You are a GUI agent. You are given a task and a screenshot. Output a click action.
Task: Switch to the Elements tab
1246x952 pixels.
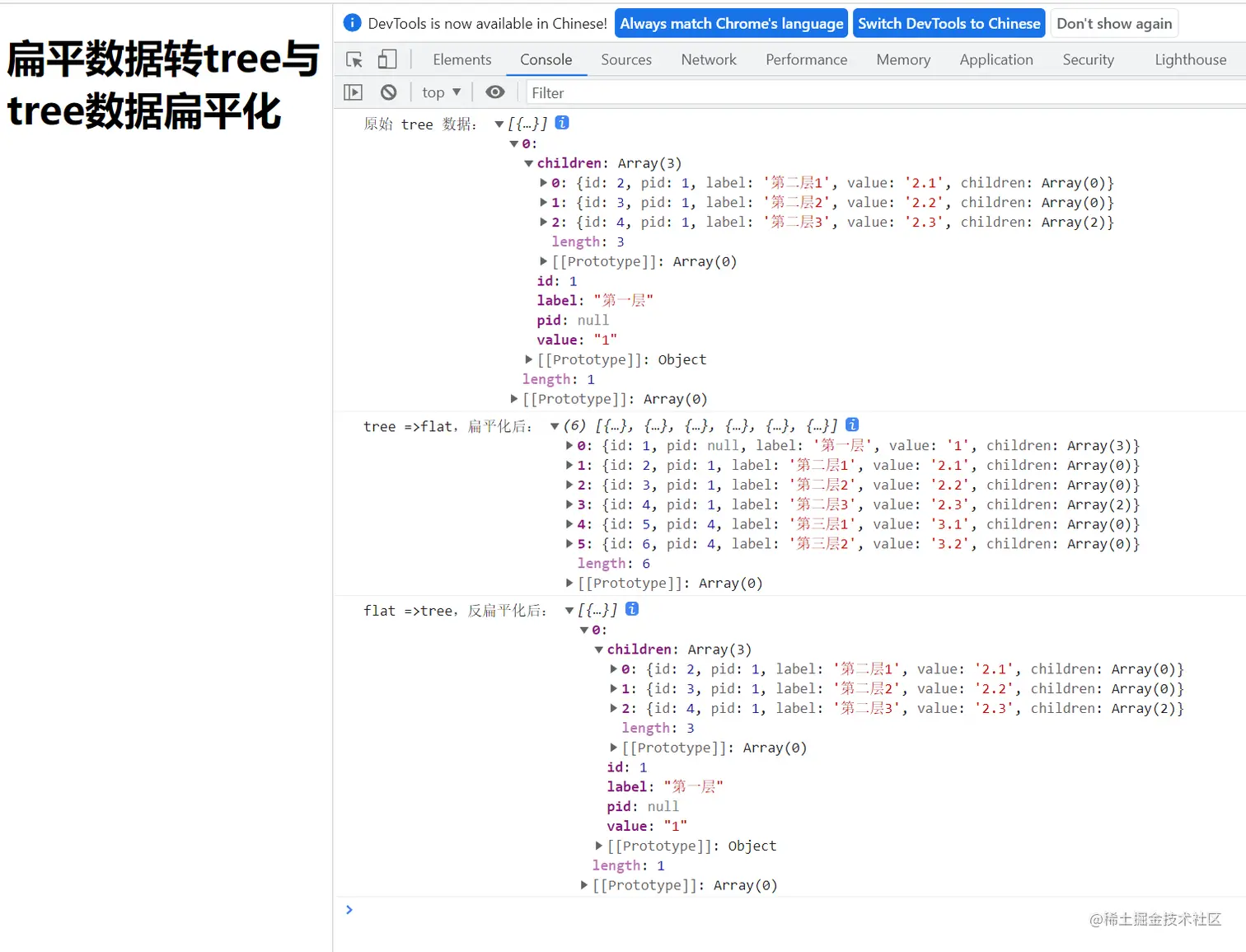tap(461, 59)
